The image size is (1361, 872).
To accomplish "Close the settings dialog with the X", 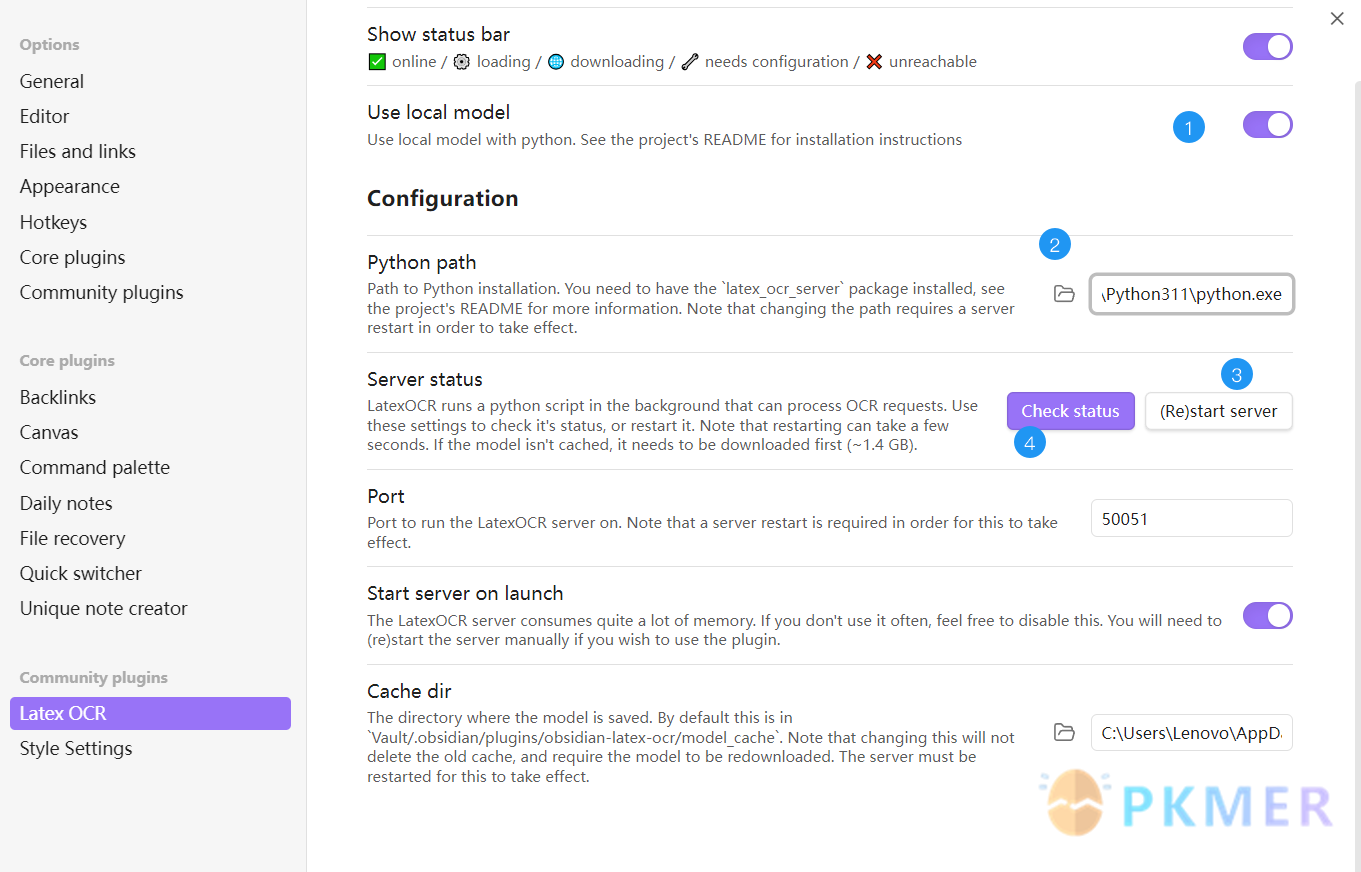I will [x=1337, y=18].
